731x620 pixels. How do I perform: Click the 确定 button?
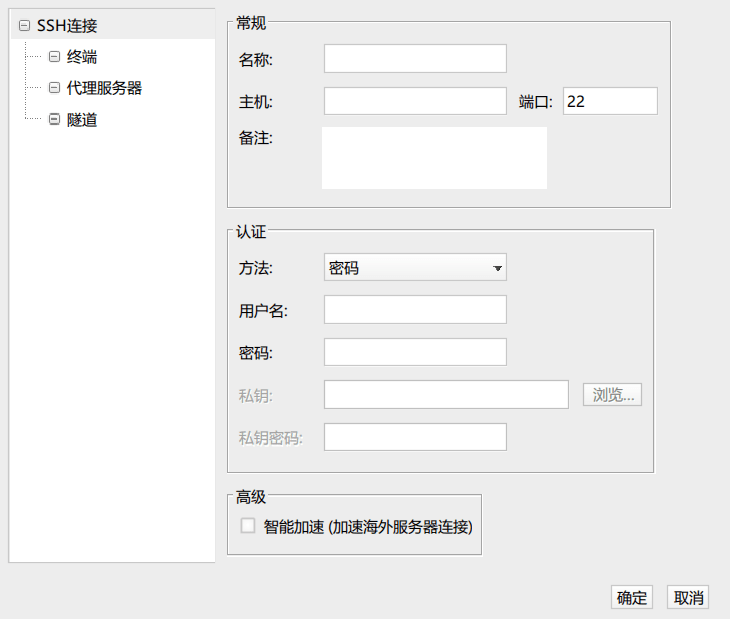pos(632,598)
